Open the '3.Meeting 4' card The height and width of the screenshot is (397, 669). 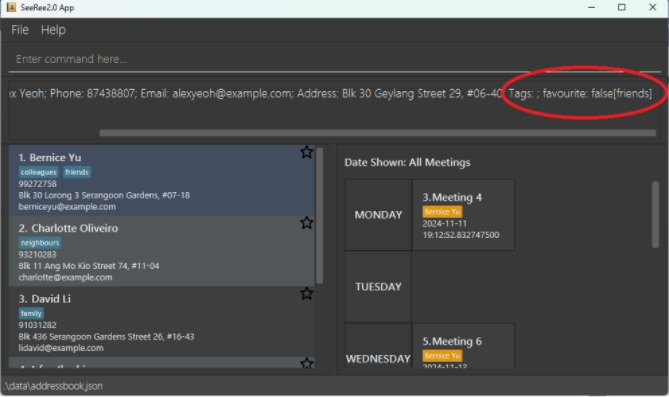click(463, 215)
